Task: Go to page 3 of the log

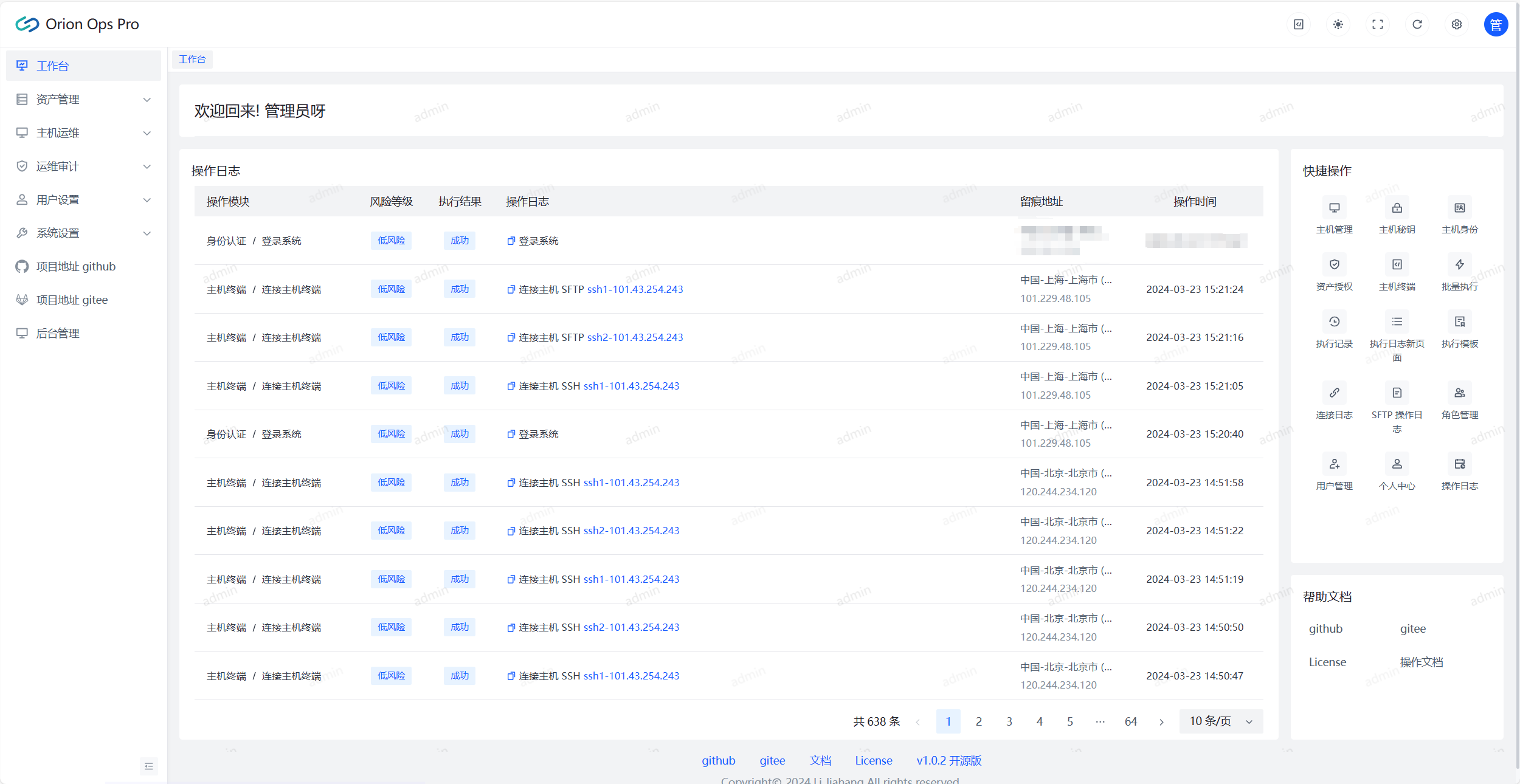Action: point(1009,721)
